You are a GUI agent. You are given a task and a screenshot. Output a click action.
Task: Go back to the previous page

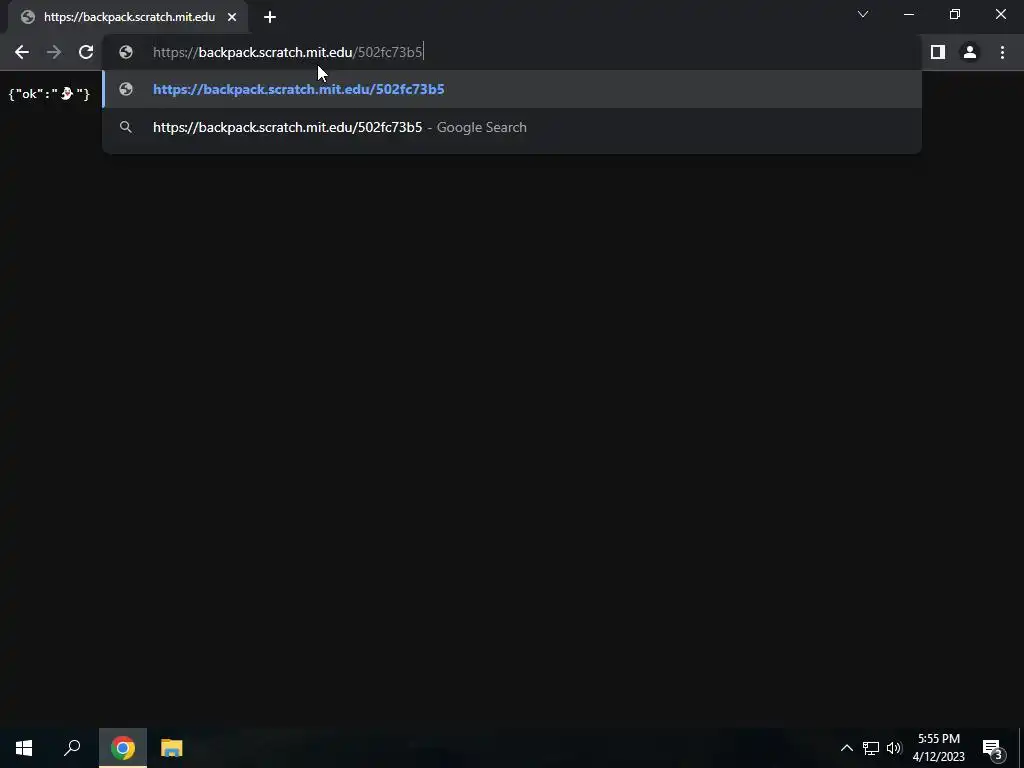tap(22, 52)
